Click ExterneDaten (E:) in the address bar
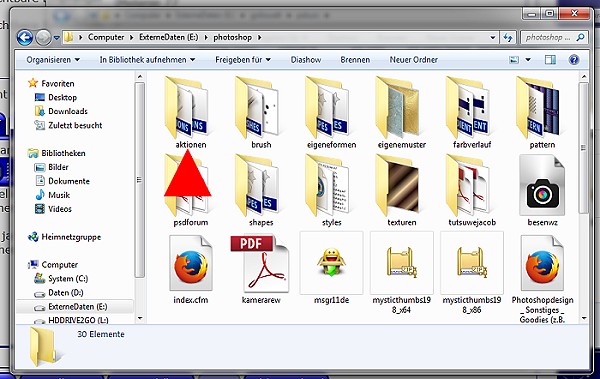The image size is (600, 379). pos(168,37)
